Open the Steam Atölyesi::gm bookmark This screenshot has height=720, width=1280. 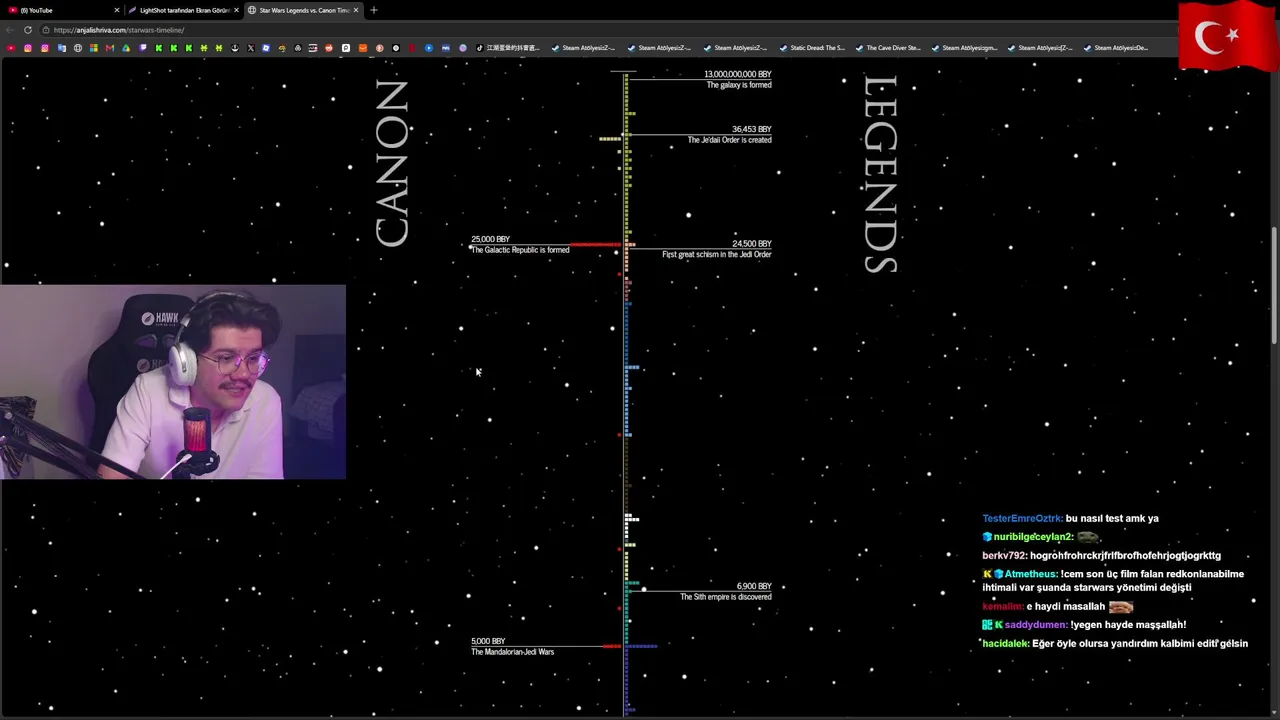965,48
